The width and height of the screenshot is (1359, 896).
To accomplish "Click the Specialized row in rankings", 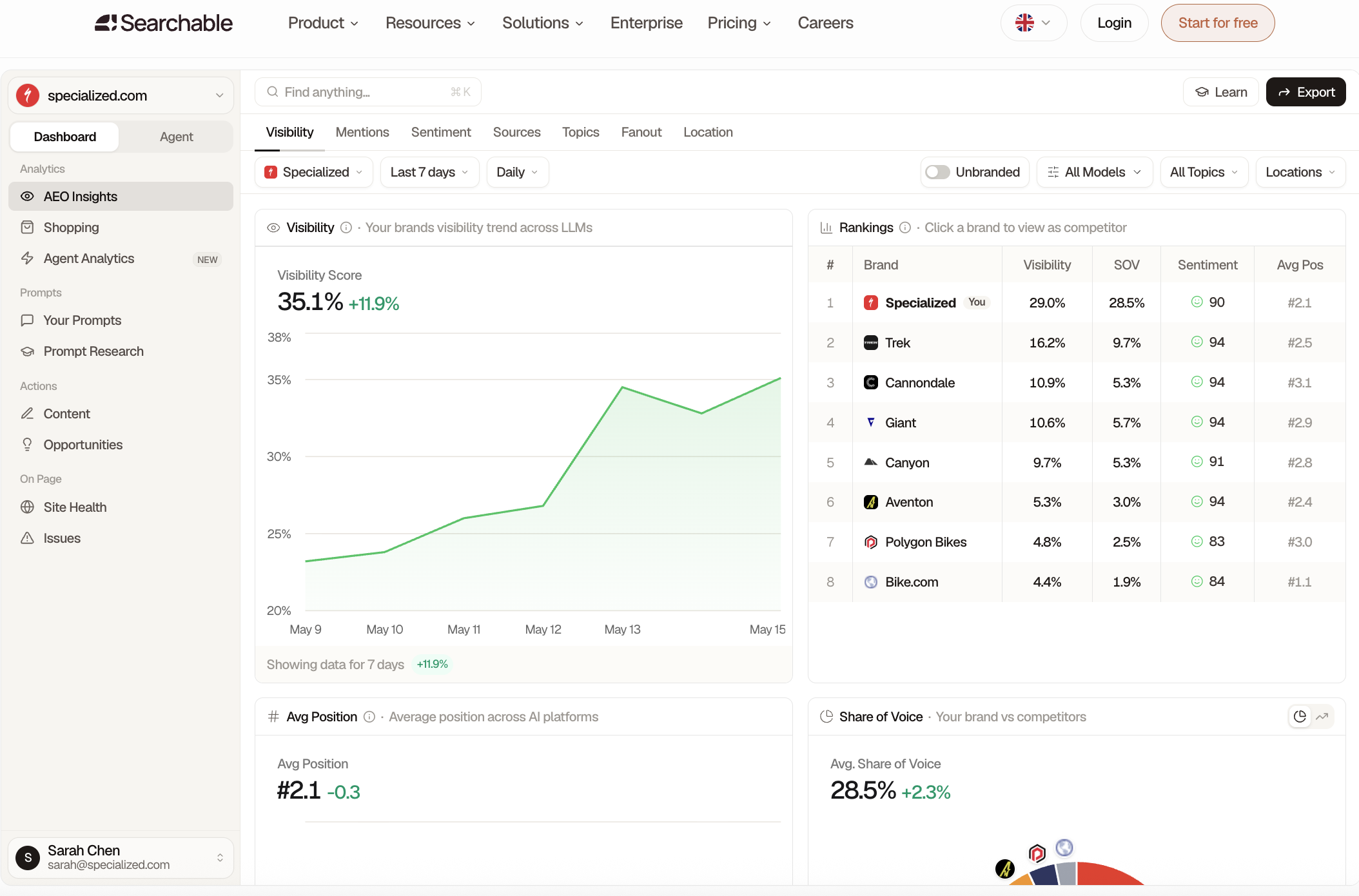I will coord(1077,303).
